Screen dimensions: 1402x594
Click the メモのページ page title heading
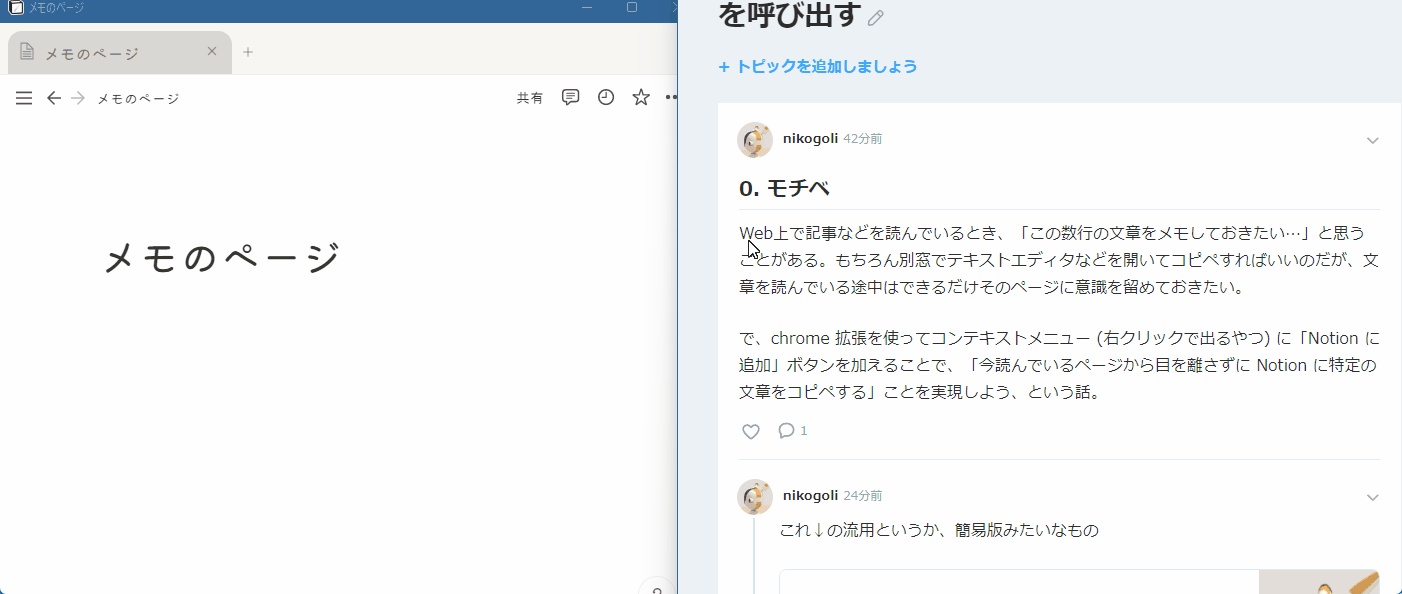point(222,259)
